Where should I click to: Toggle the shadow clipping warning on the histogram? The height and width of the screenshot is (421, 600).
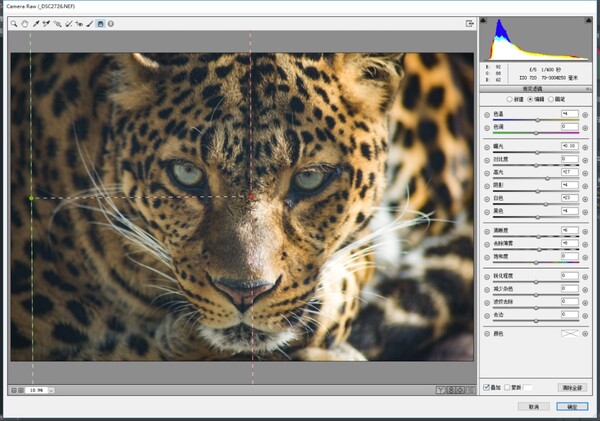[x=483, y=20]
